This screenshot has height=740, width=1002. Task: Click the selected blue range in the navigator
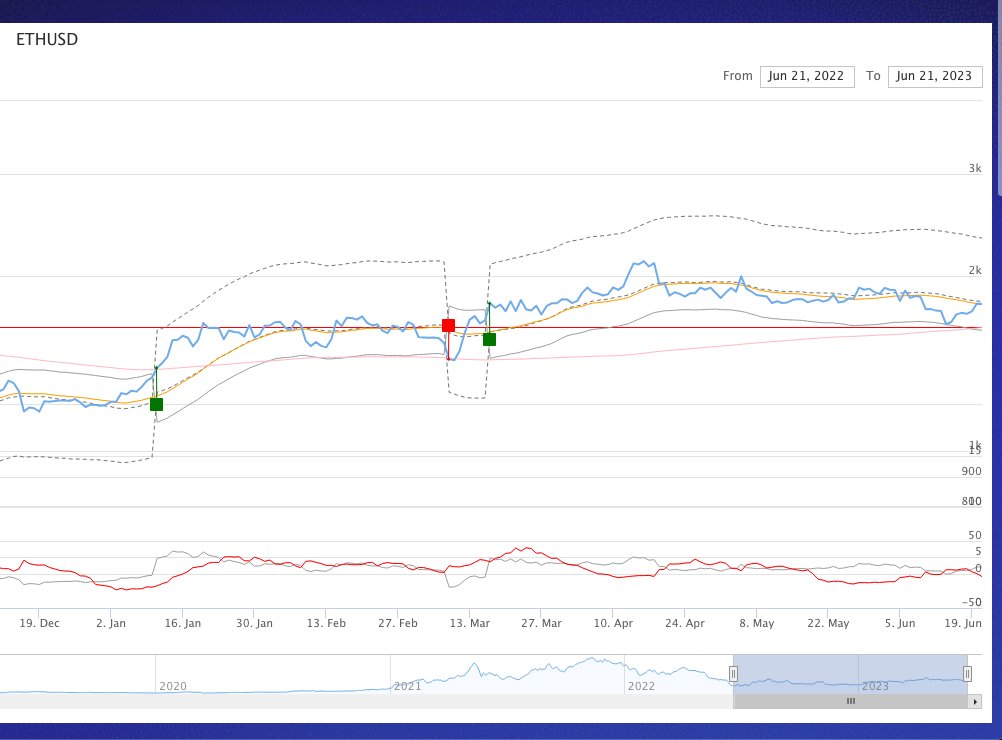(x=850, y=675)
